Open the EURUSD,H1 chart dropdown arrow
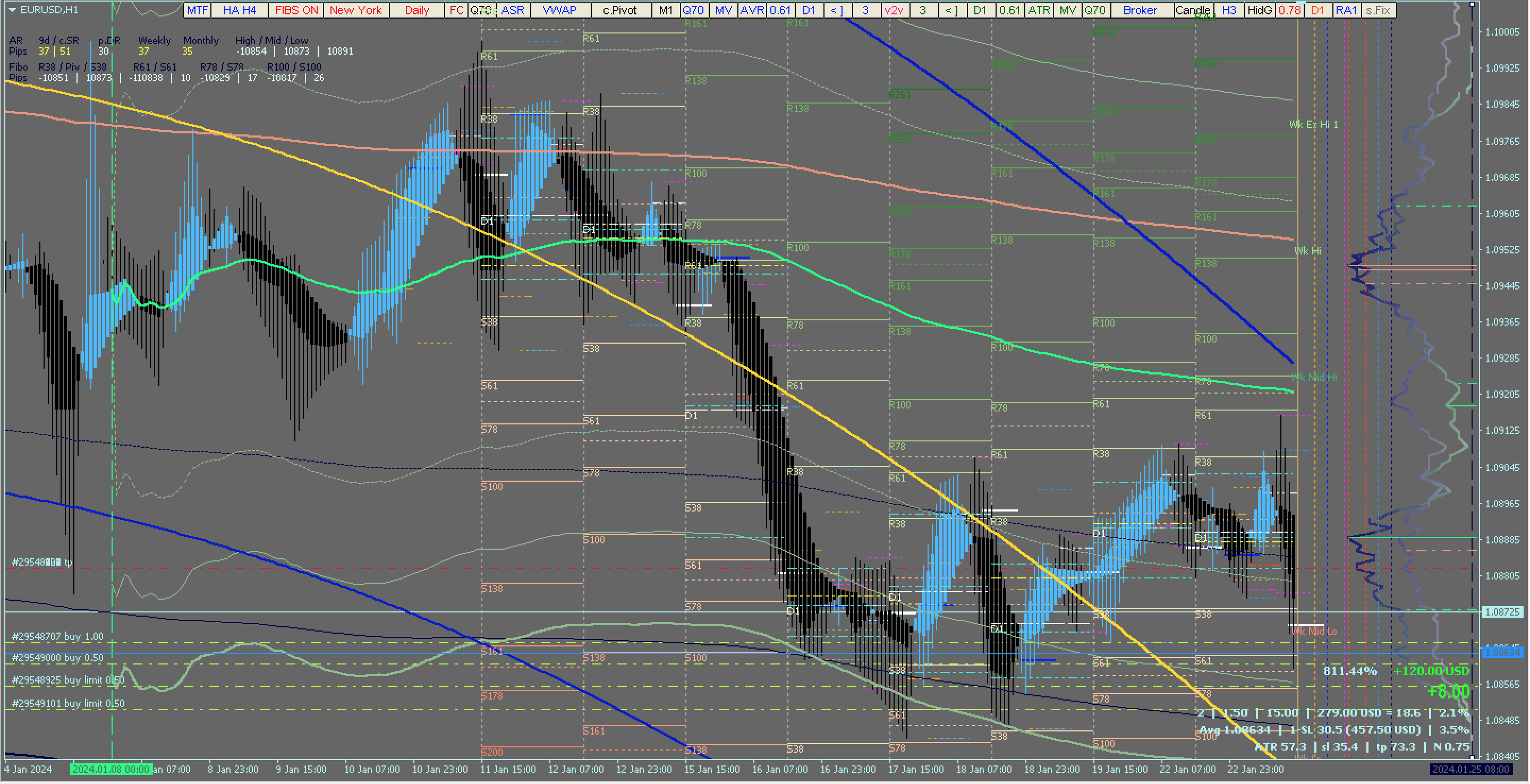 pos(12,10)
